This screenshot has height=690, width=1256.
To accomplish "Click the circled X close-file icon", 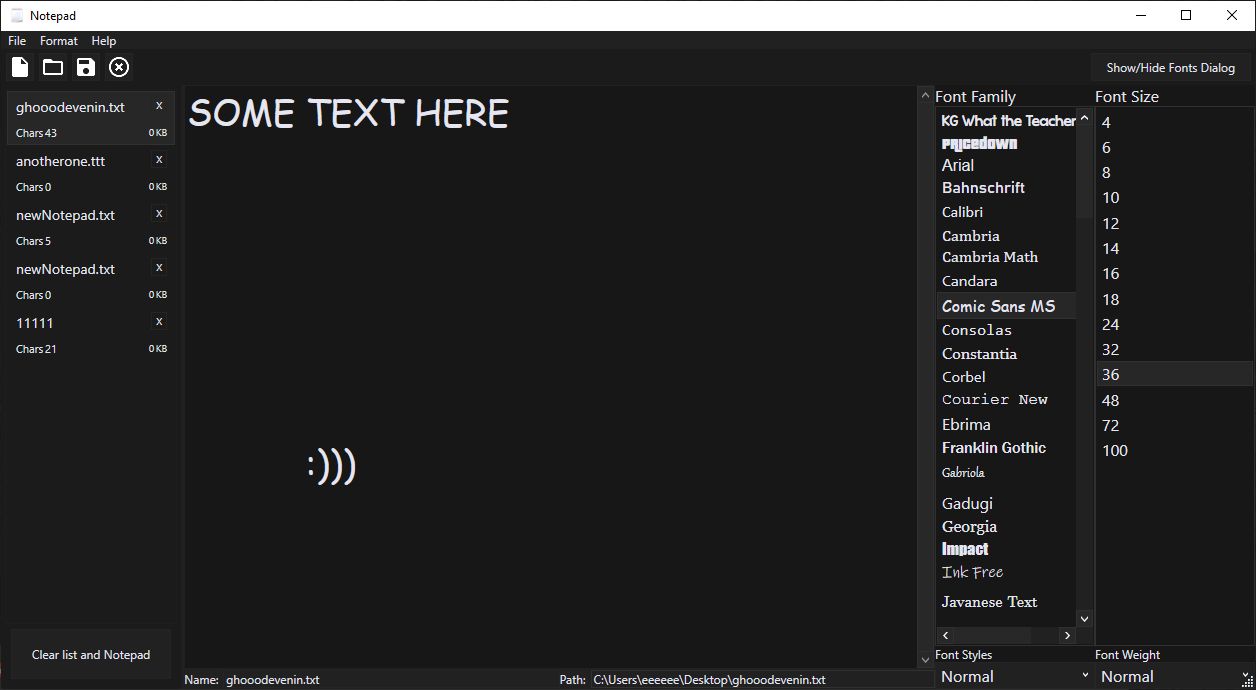I will (x=119, y=67).
